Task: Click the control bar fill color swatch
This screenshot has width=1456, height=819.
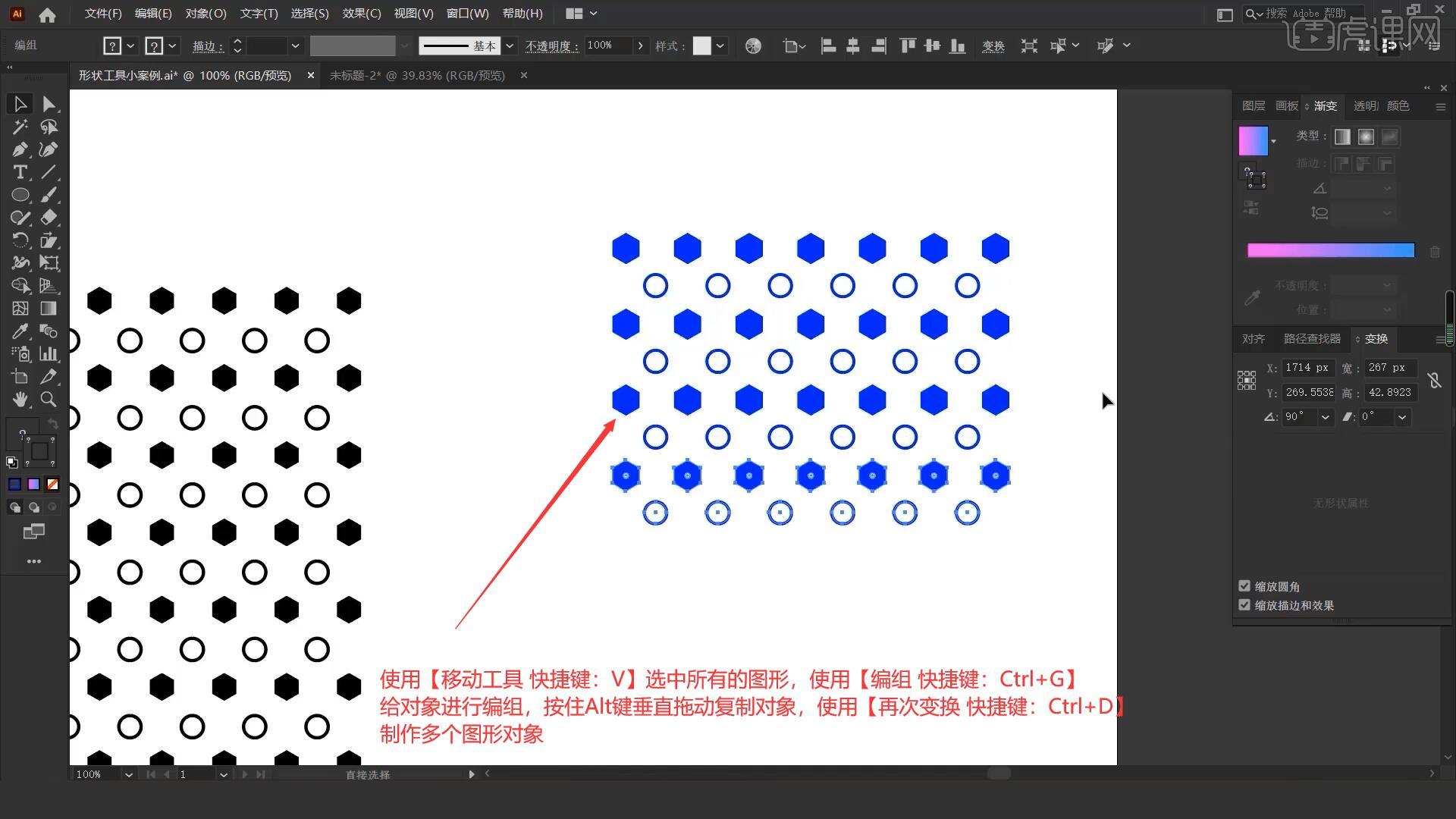Action: (112, 46)
